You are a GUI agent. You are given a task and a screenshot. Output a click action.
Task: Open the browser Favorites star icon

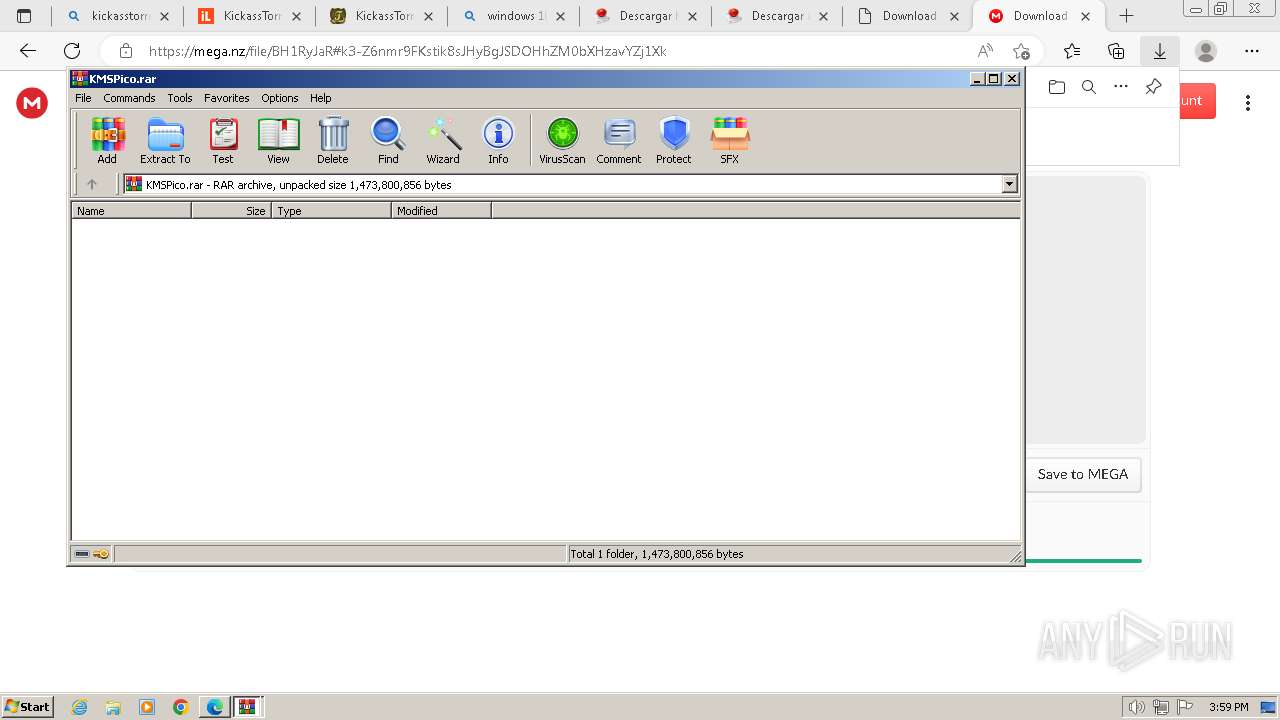(1072, 51)
